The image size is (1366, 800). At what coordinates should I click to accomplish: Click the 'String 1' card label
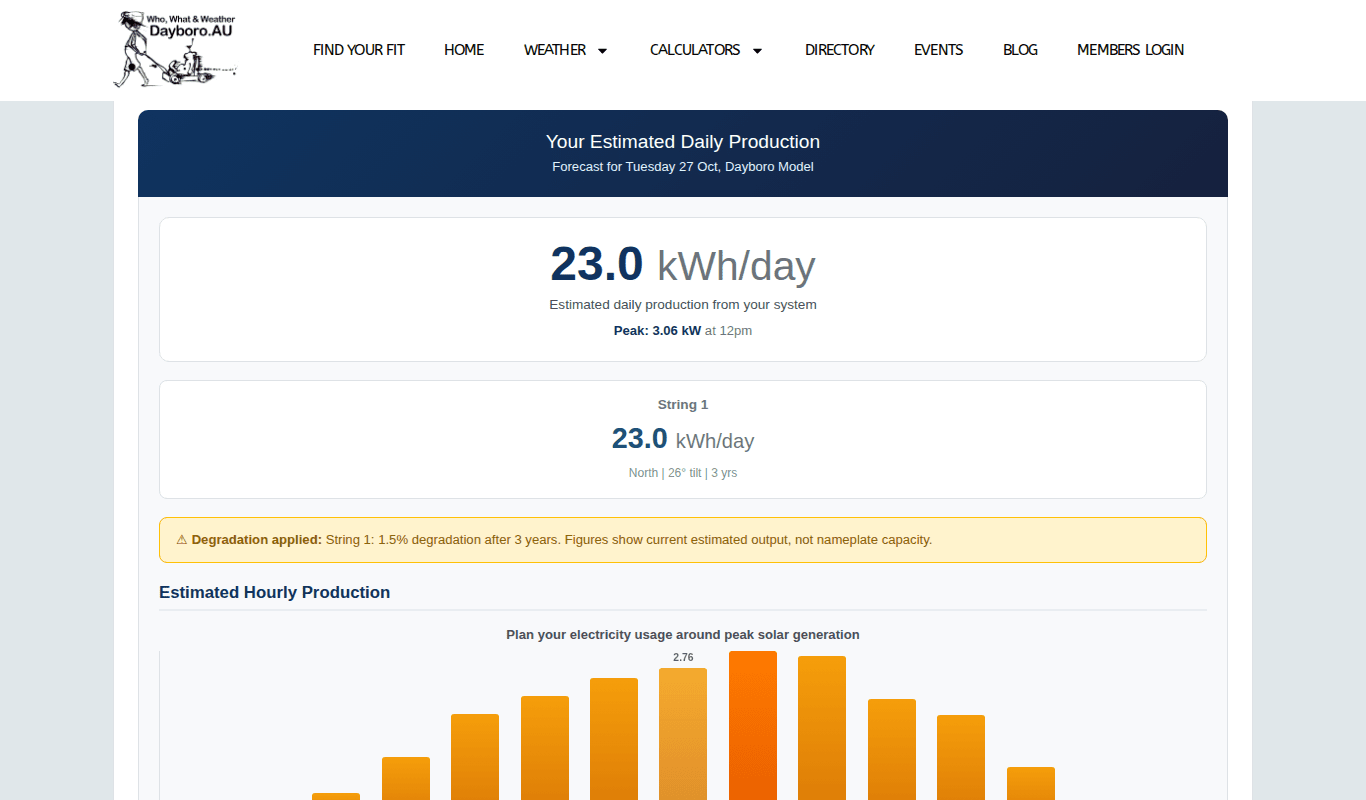pyautogui.click(x=683, y=405)
